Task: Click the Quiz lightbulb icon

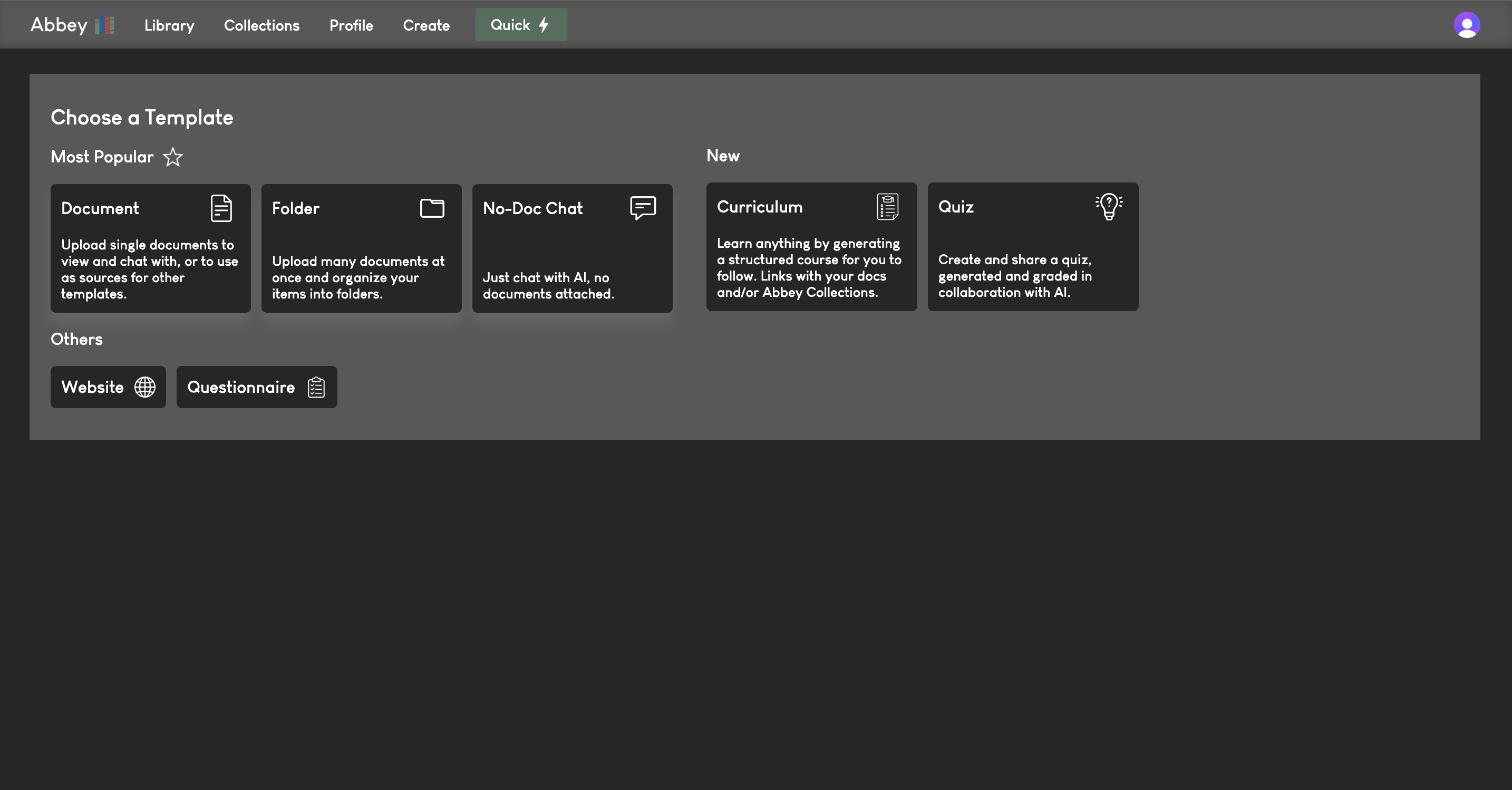Action: 1109,207
